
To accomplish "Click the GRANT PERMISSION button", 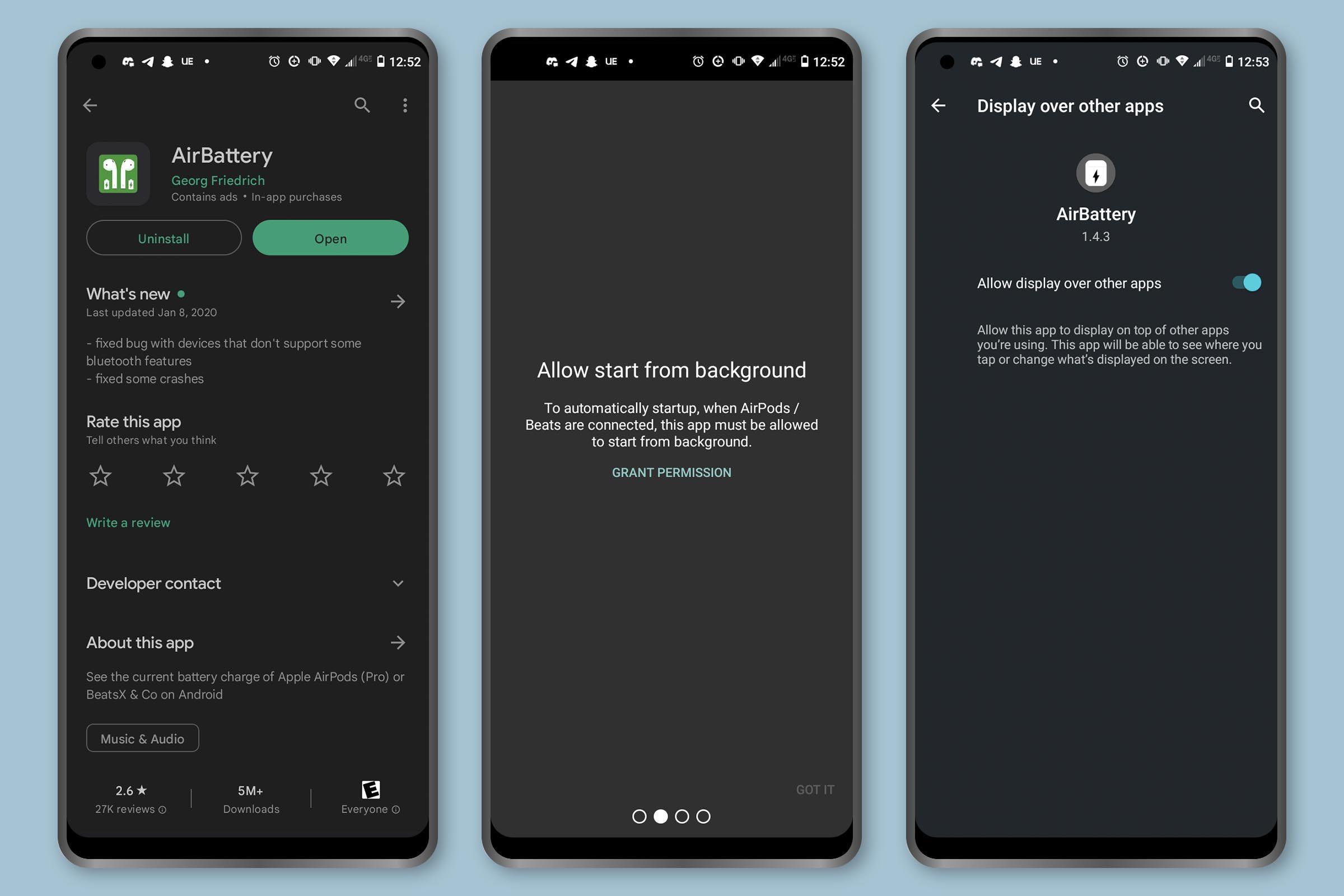I will (671, 472).
